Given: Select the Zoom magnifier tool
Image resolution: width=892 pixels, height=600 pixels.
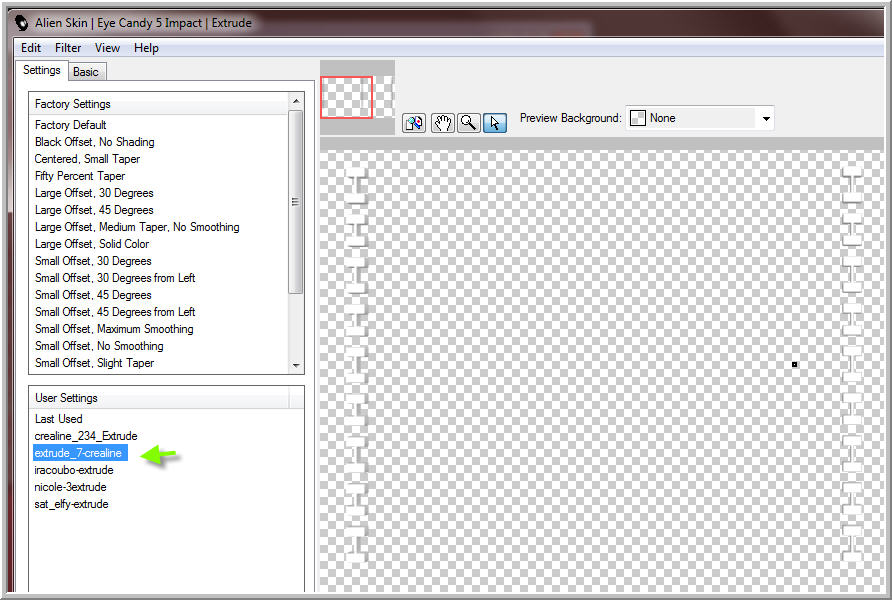Looking at the screenshot, I should [469, 123].
